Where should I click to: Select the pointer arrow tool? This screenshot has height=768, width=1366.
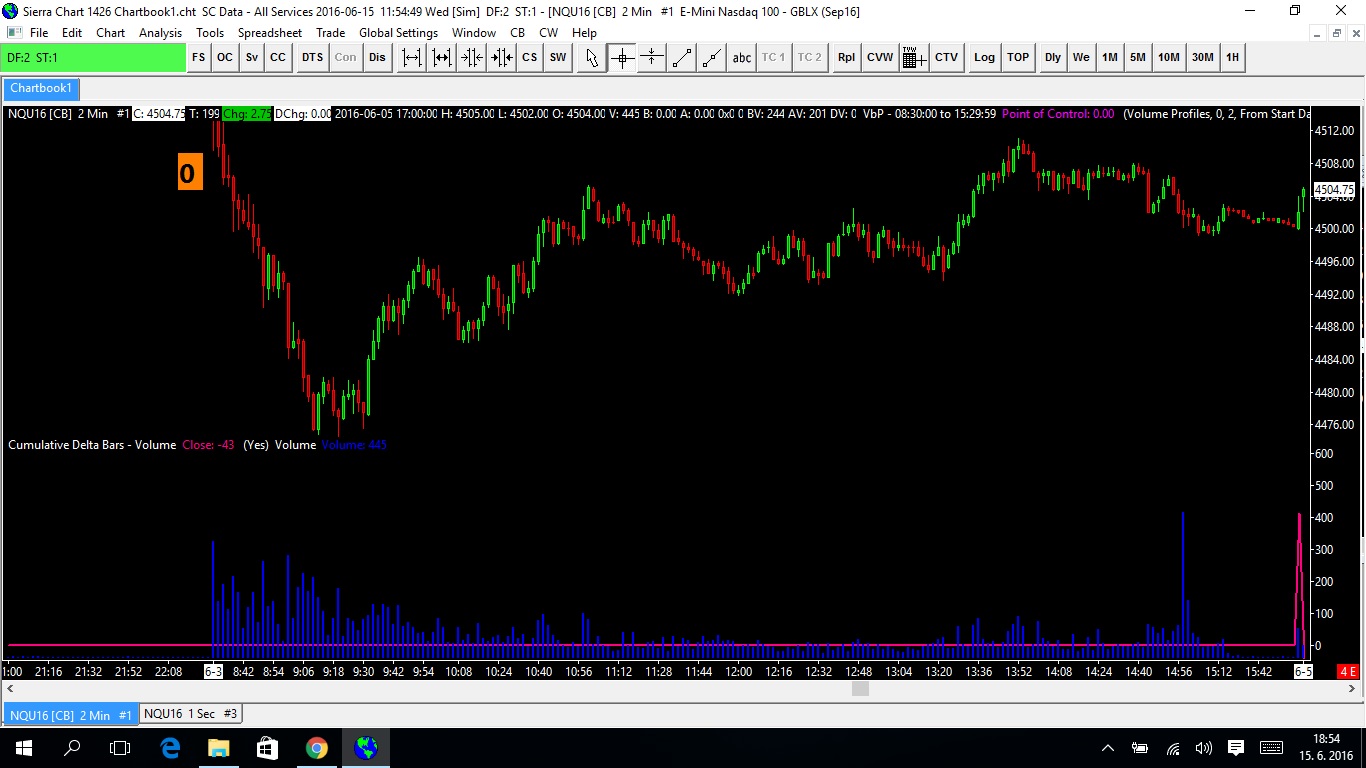592,57
